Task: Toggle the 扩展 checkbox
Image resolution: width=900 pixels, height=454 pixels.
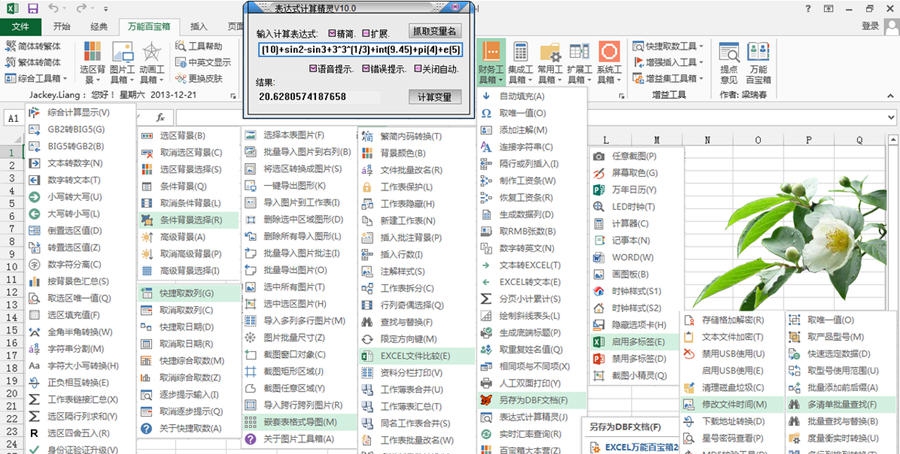Action: point(366,33)
